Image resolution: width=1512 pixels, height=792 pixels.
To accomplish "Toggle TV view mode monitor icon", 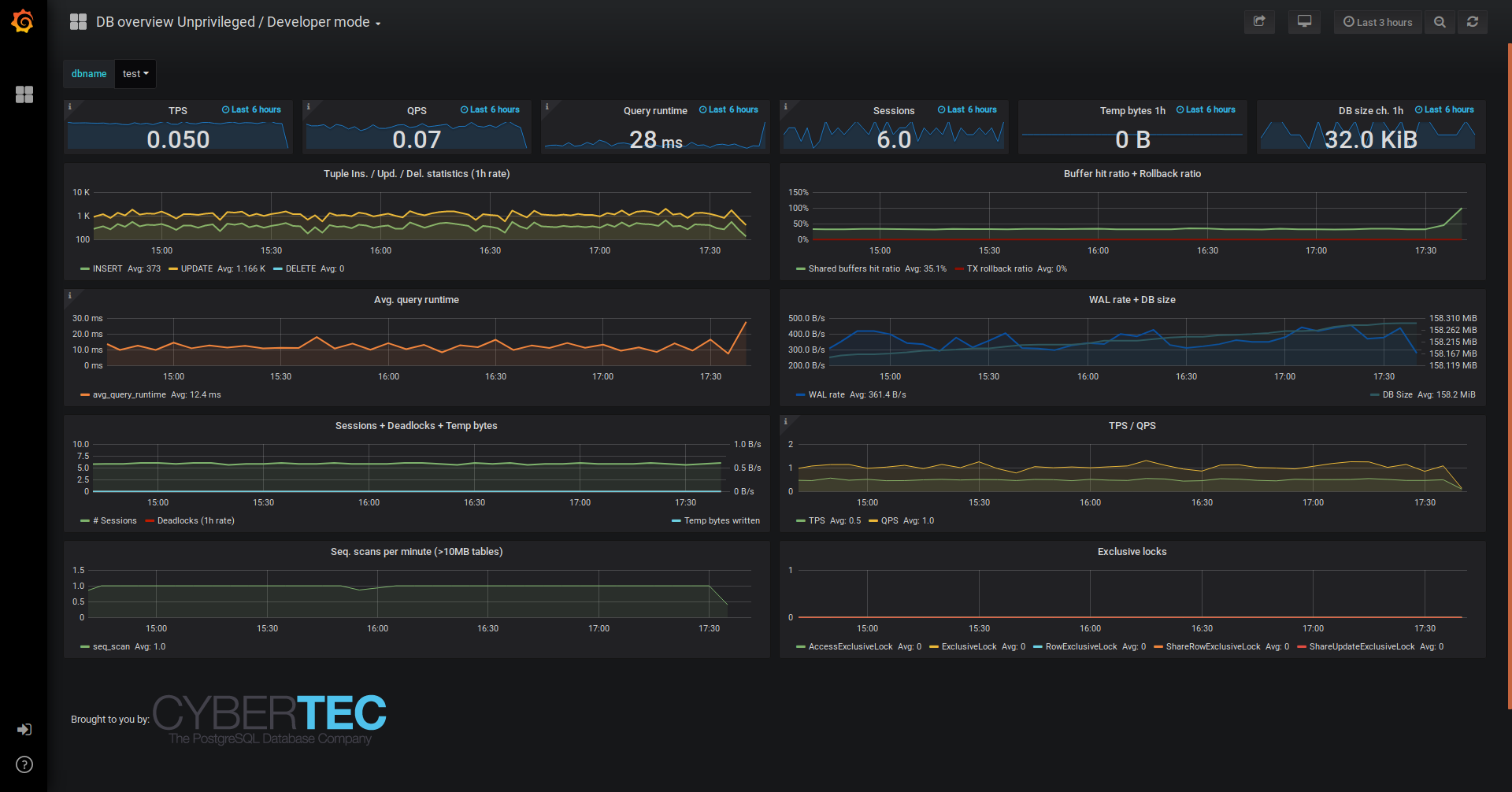I will pyautogui.click(x=1304, y=22).
